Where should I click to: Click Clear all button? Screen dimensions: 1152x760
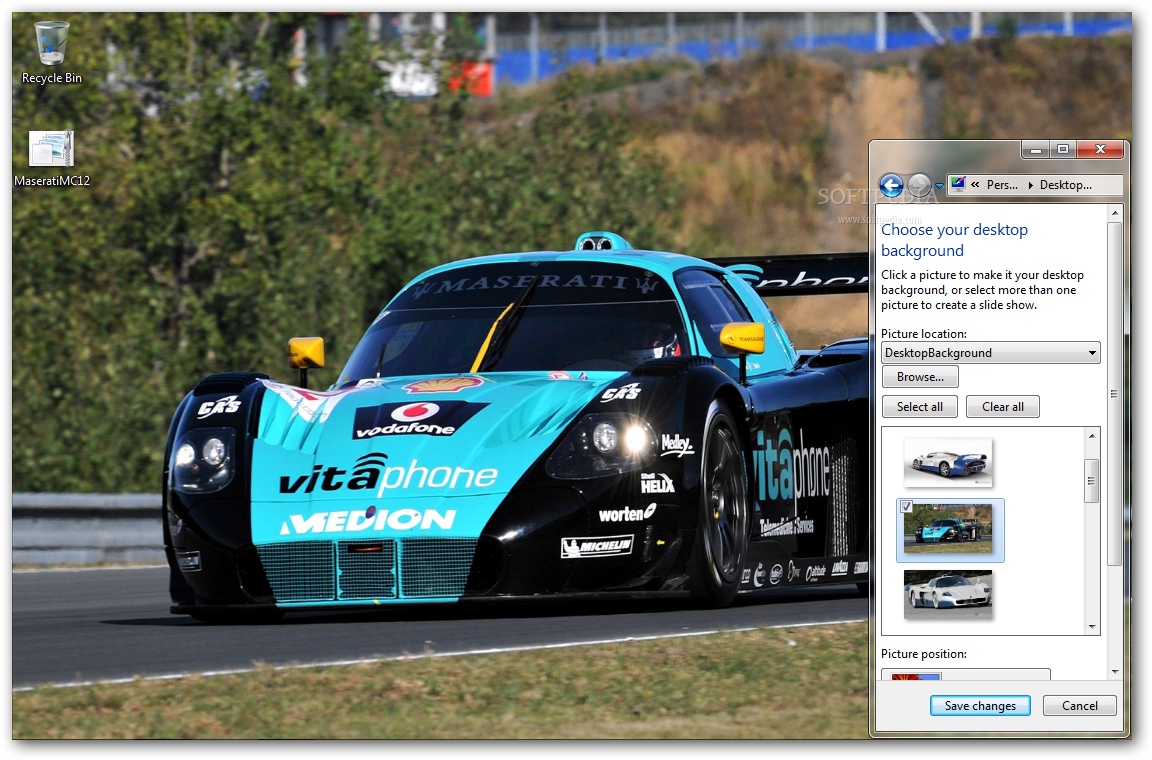[1003, 407]
